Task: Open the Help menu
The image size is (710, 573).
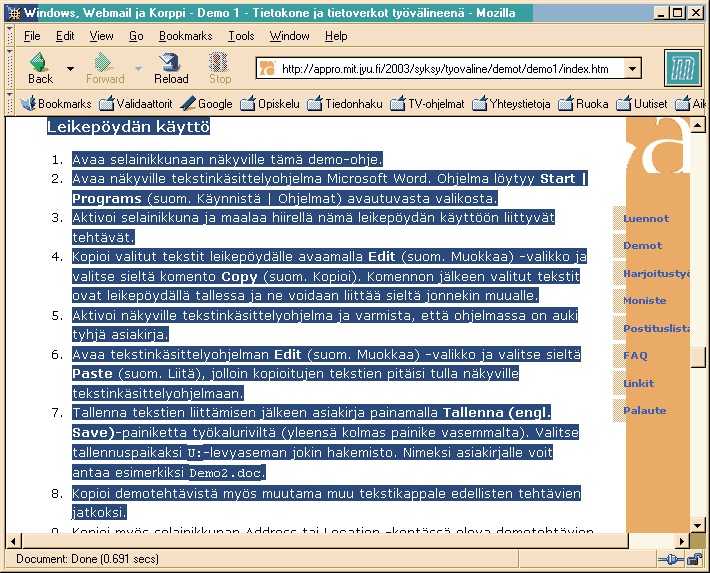Action: 336,36
